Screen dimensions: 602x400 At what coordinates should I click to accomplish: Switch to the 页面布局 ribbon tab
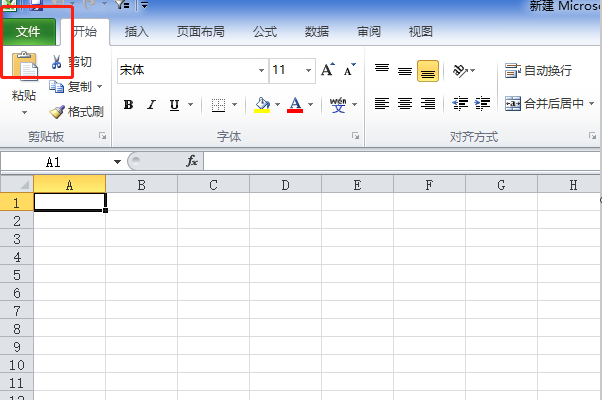pyautogui.click(x=201, y=31)
